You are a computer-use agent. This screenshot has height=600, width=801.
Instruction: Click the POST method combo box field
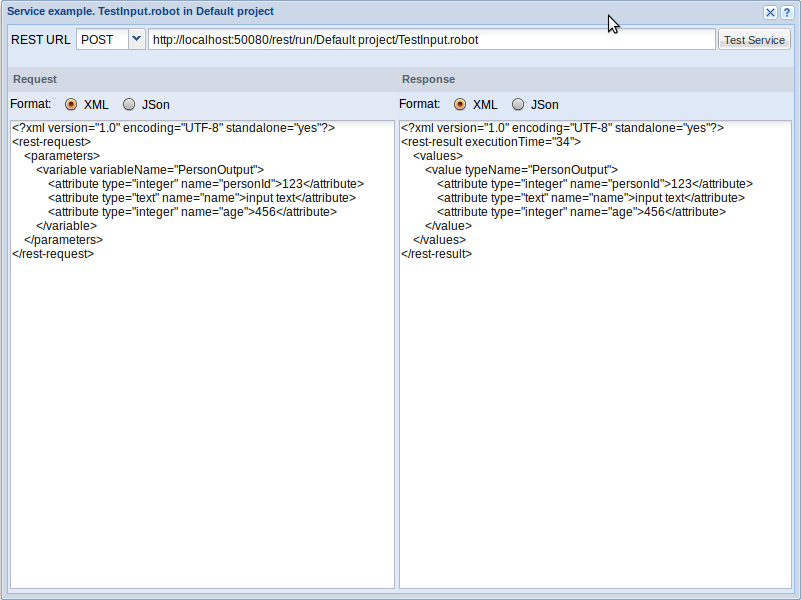(x=102, y=40)
